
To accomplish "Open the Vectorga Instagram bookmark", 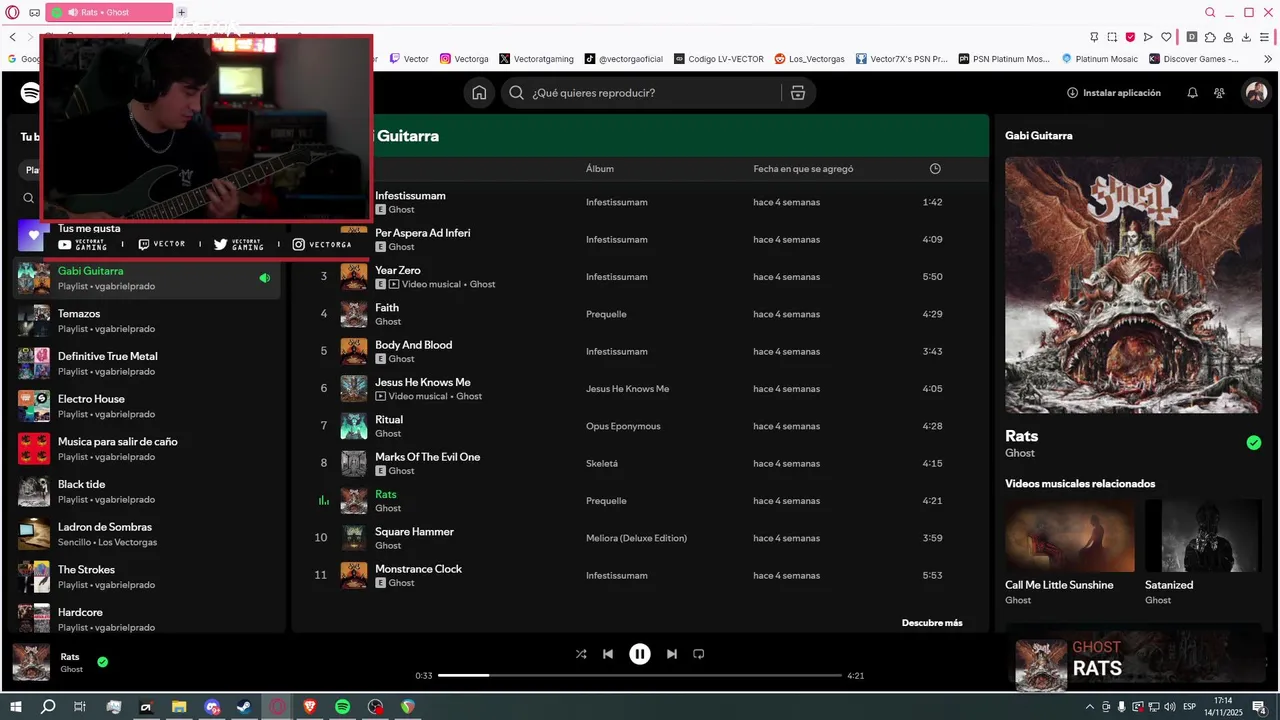I will pyautogui.click(x=464, y=59).
